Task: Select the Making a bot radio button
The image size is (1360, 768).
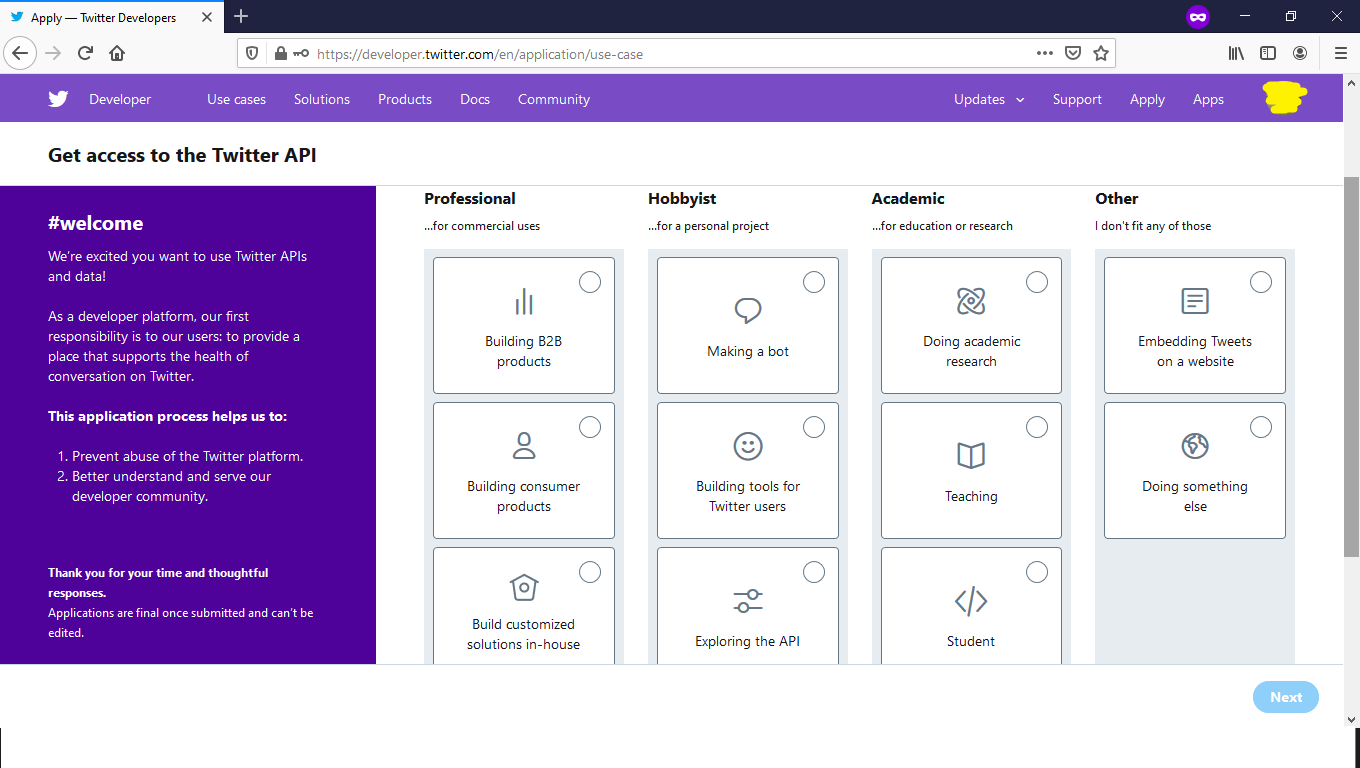Action: tap(814, 282)
